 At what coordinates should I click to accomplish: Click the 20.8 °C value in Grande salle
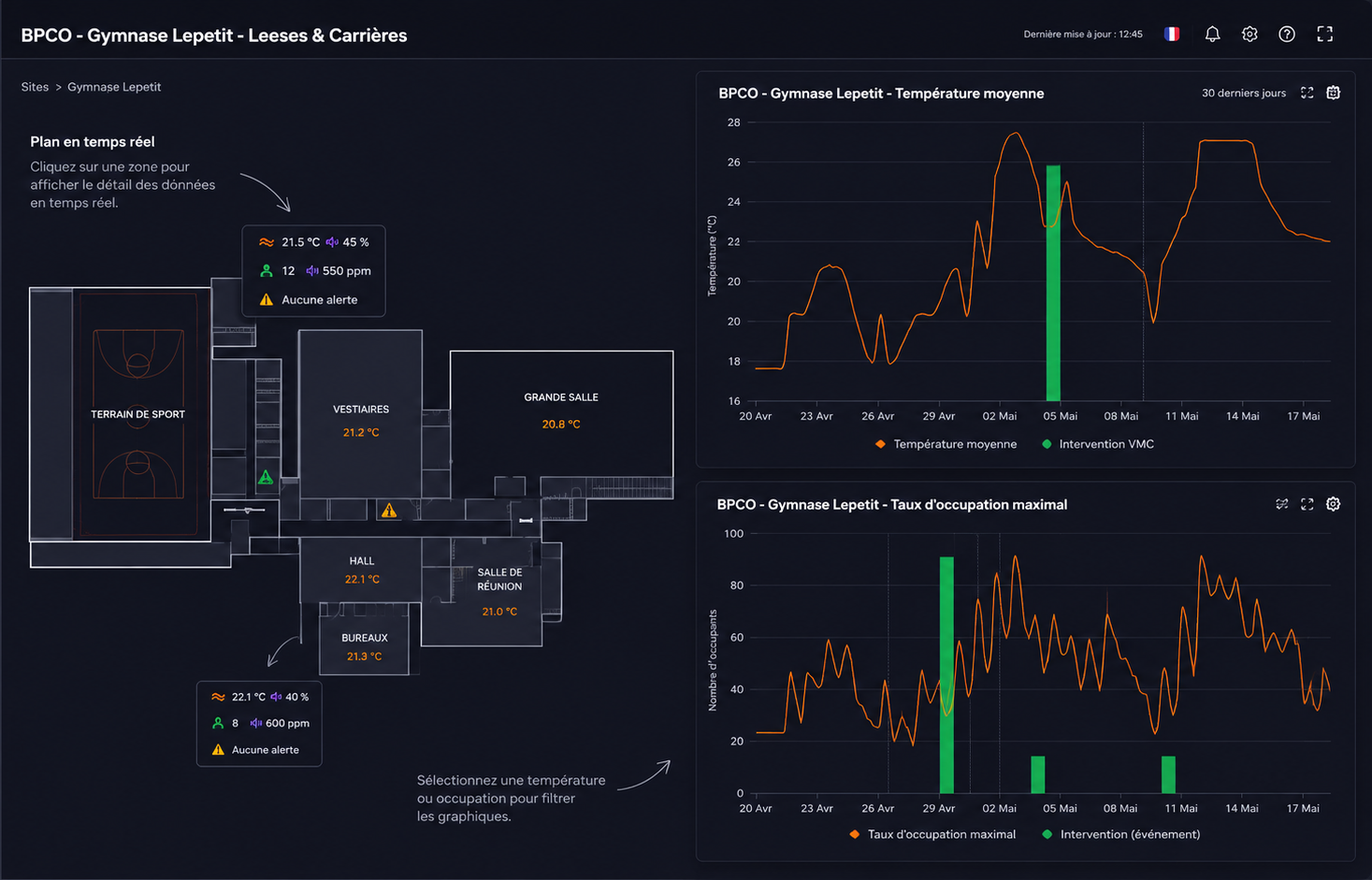coord(561,425)
